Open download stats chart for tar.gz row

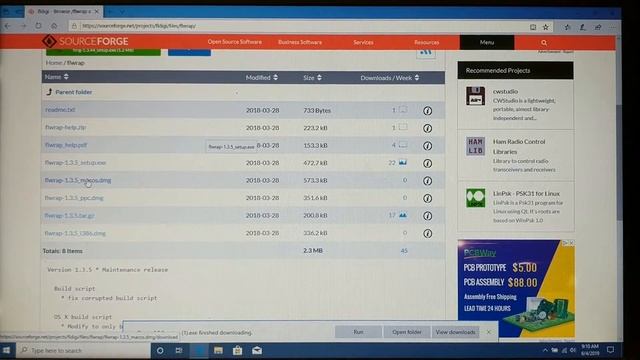coord(403,215)
